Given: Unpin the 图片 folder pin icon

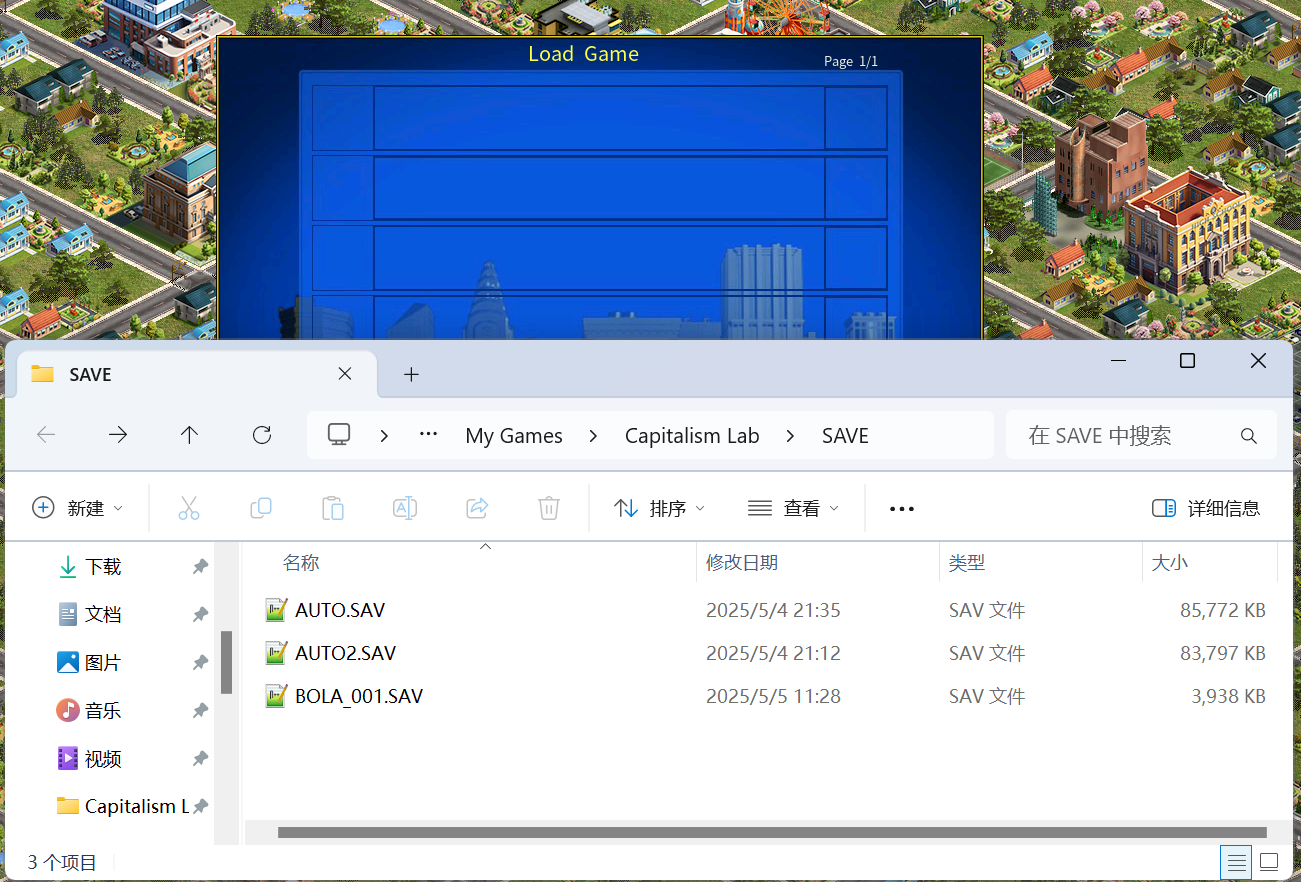Looking at the screenshot, I should (x=200, y=662).
